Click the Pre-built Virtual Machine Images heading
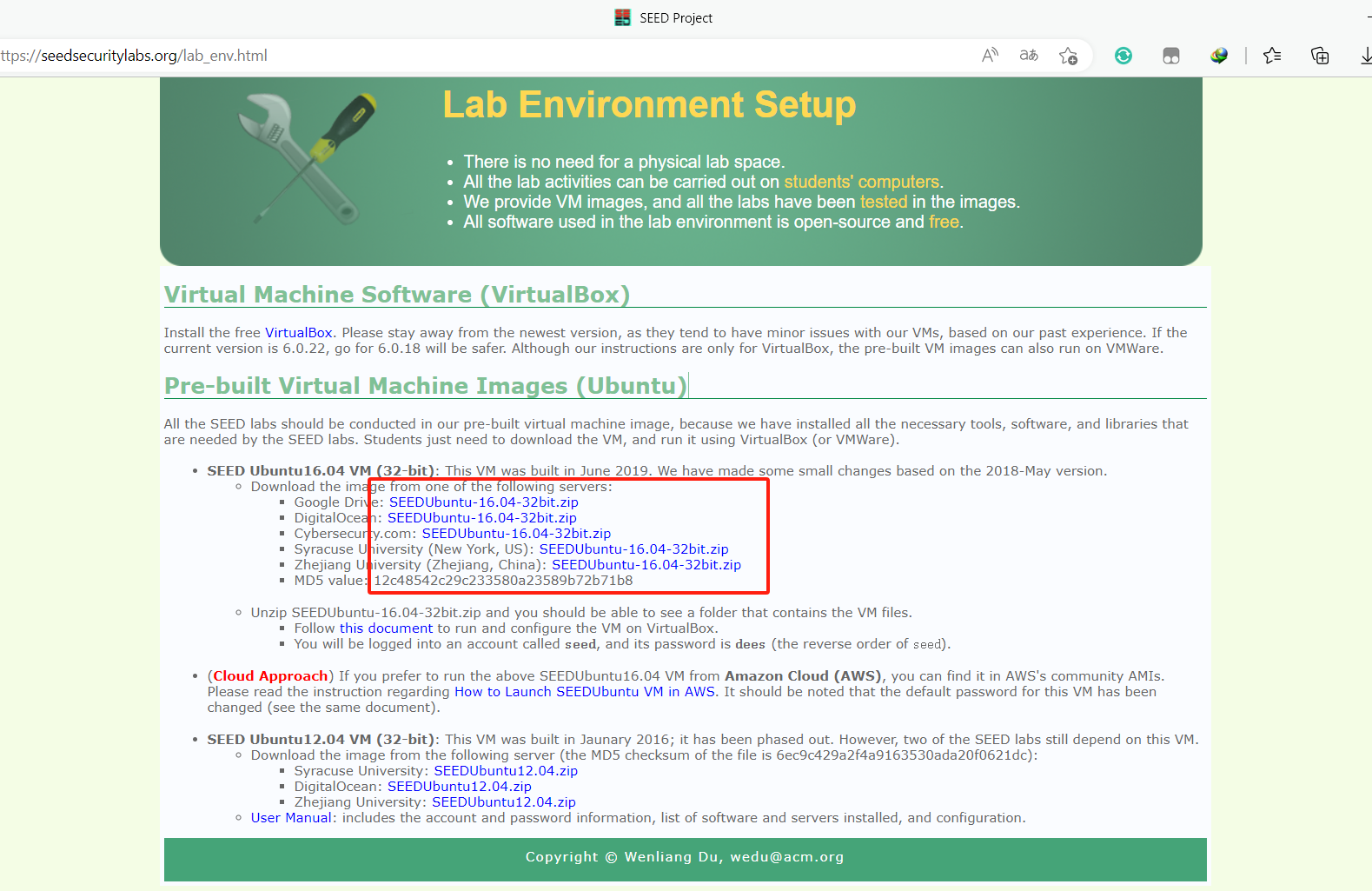The image size is (1372, 891). coord(426,386)
